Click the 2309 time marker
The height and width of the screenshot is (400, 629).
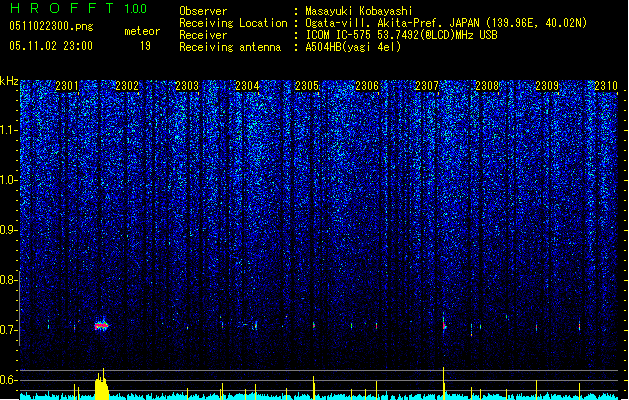pyautogui.click(x=547, y=86)
